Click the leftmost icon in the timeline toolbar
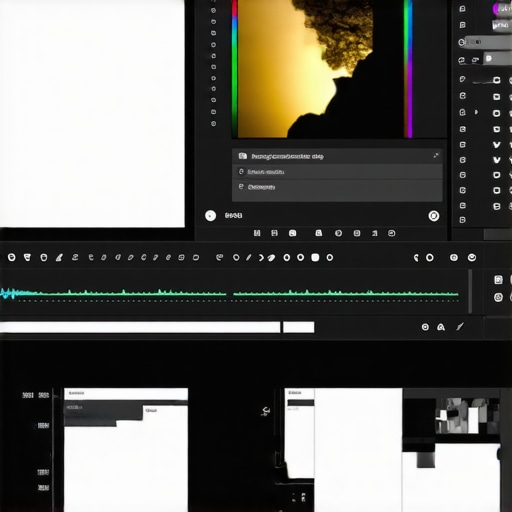This screenshot has width=512, height=512. pyautogui.click(x=12, y=257)
